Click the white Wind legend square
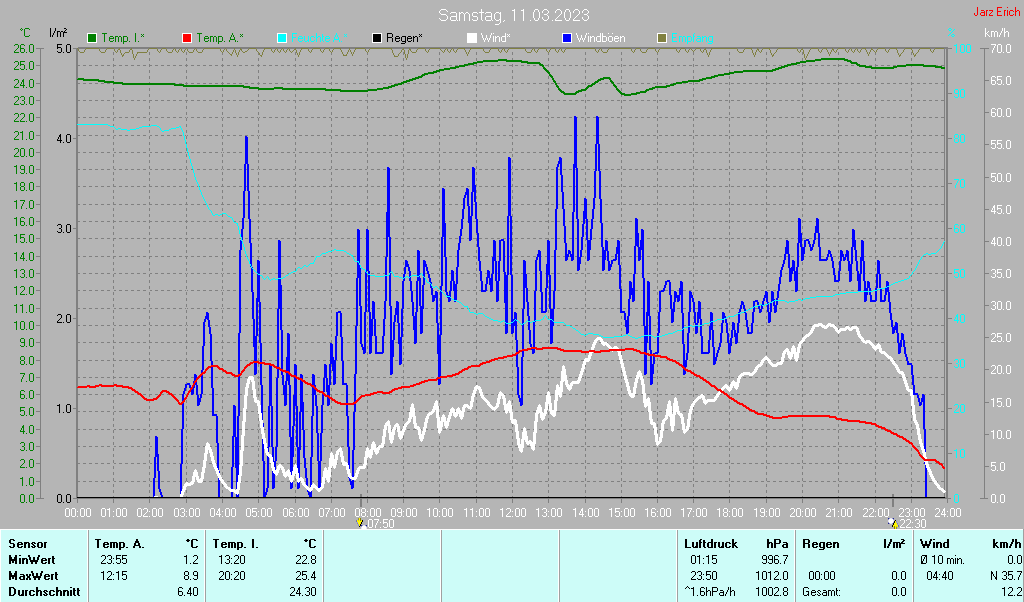Viewport: 1024px width, 602px height. (x=473, y=38)
